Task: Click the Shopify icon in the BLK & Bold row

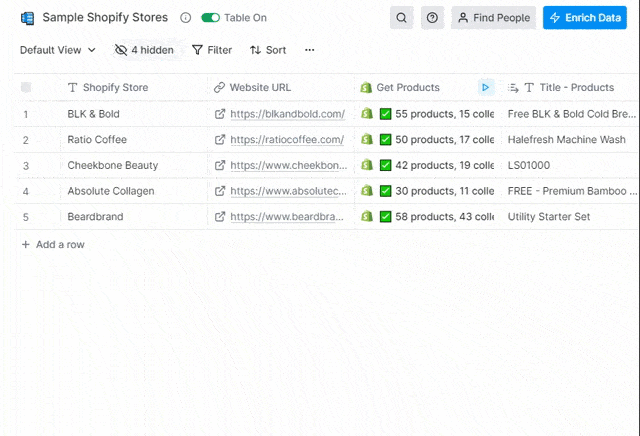Action: (x=367, y=113)
